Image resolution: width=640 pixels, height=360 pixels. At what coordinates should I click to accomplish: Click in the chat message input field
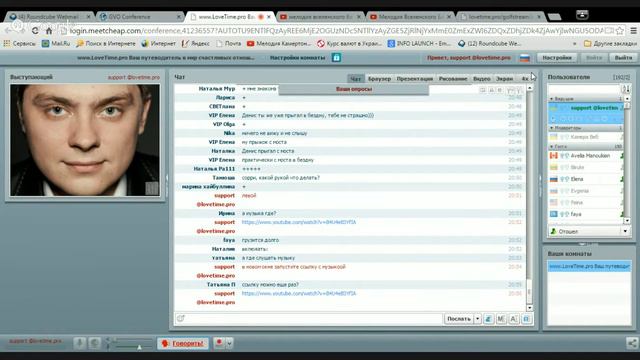308,319
